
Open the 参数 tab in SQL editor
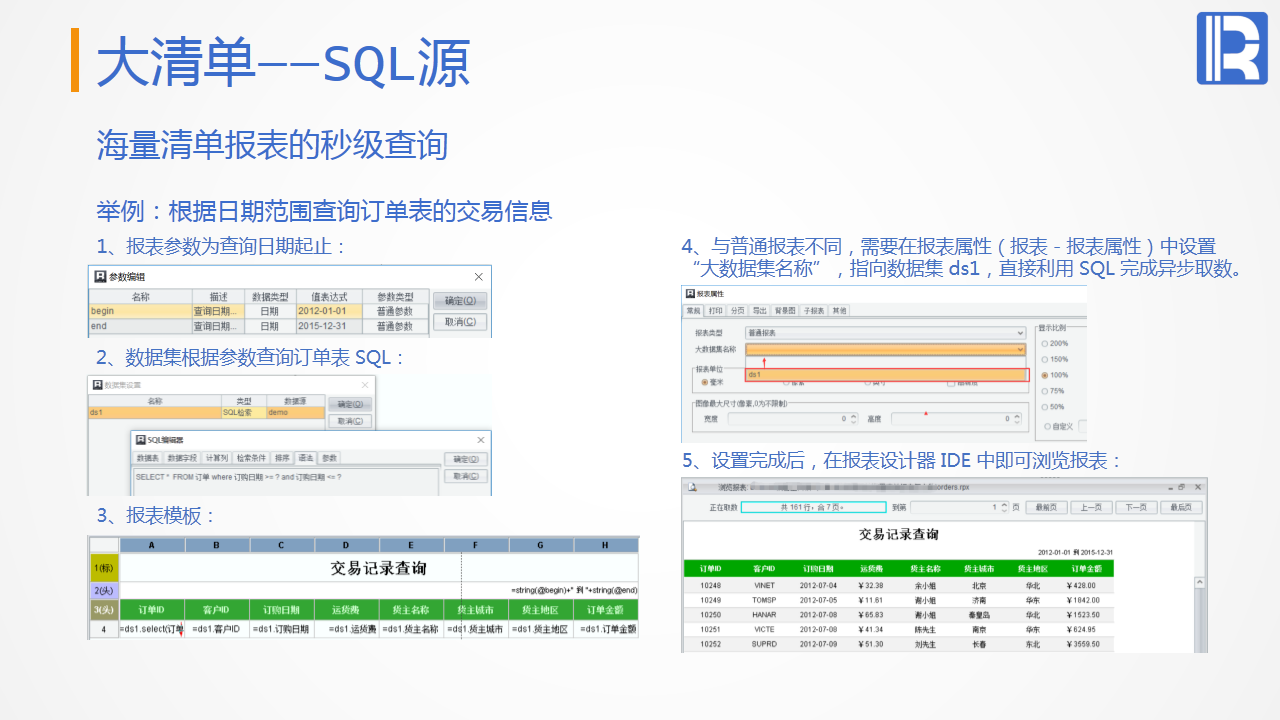point(329,458)
